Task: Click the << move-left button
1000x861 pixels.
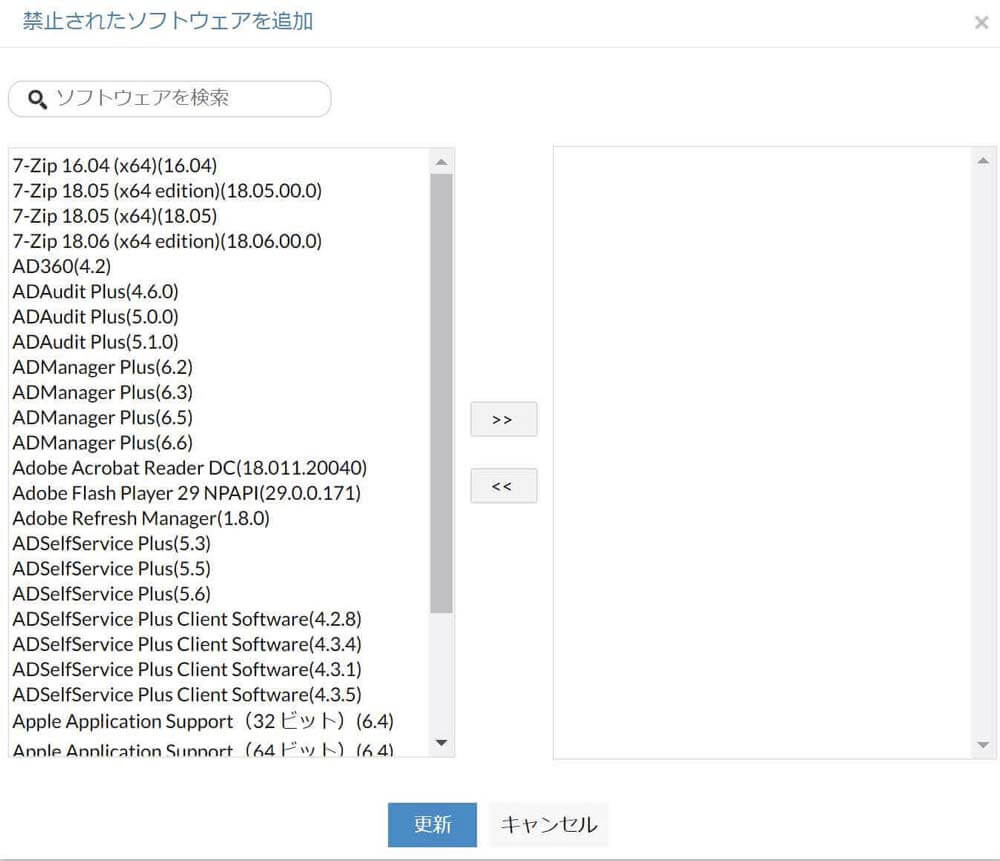Action: click(x=503, y=485)
